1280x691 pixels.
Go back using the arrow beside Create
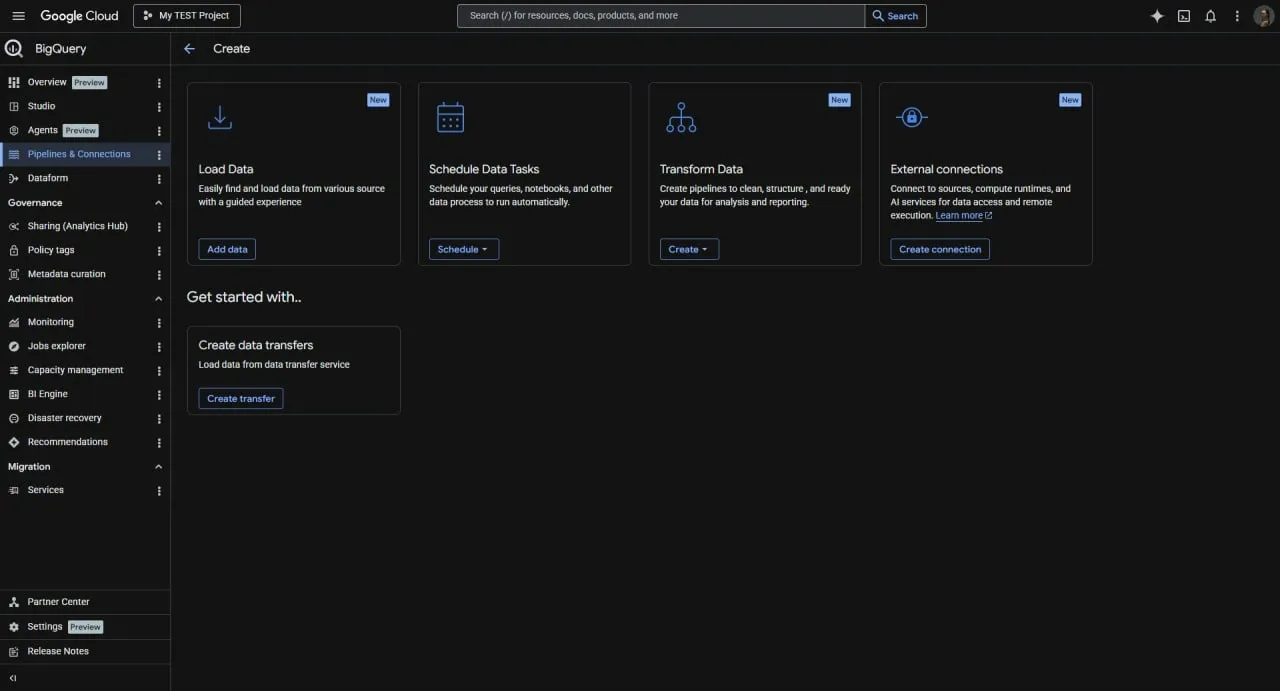point(189,48)
